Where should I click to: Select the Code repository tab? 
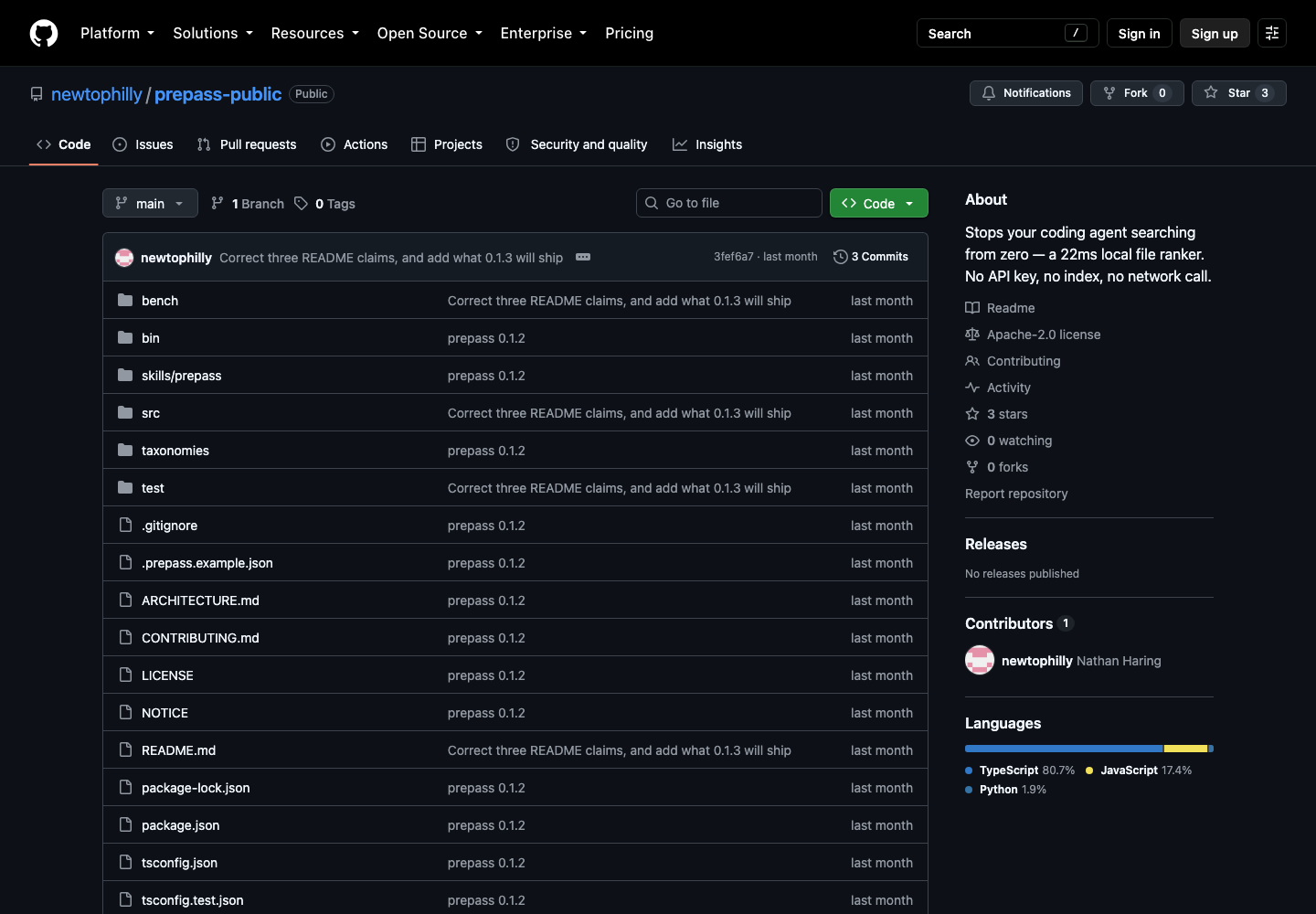(64, 144)
